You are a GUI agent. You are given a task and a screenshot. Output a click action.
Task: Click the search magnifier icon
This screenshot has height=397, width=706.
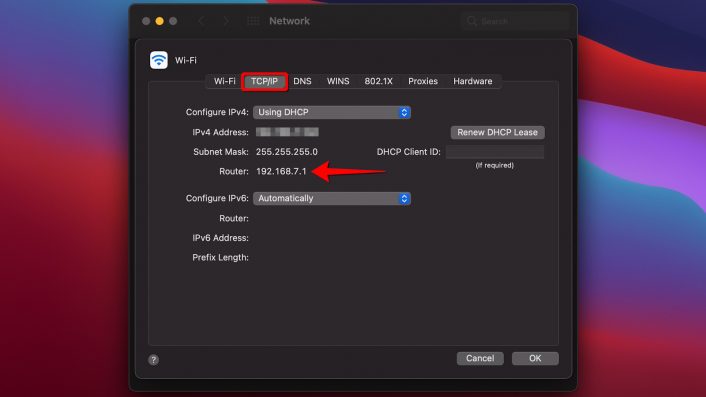471,21
